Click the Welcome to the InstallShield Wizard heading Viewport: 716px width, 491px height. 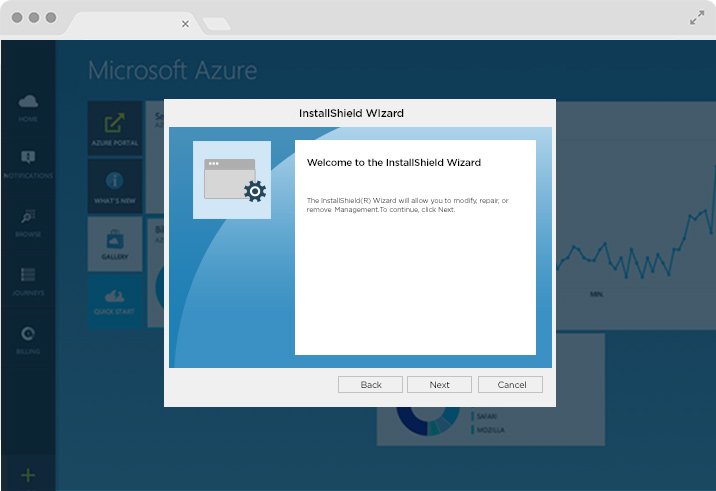(394, 163)
